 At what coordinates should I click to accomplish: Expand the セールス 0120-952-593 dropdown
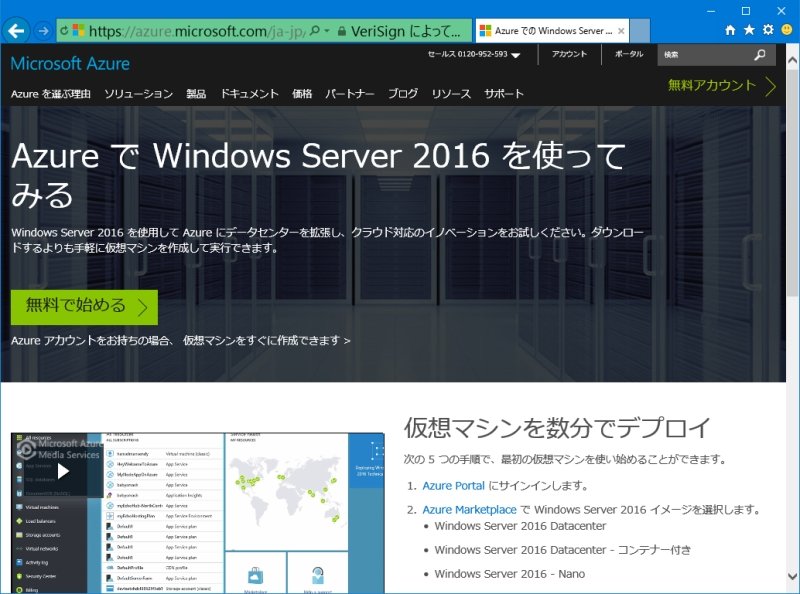(x=473, y=54)
